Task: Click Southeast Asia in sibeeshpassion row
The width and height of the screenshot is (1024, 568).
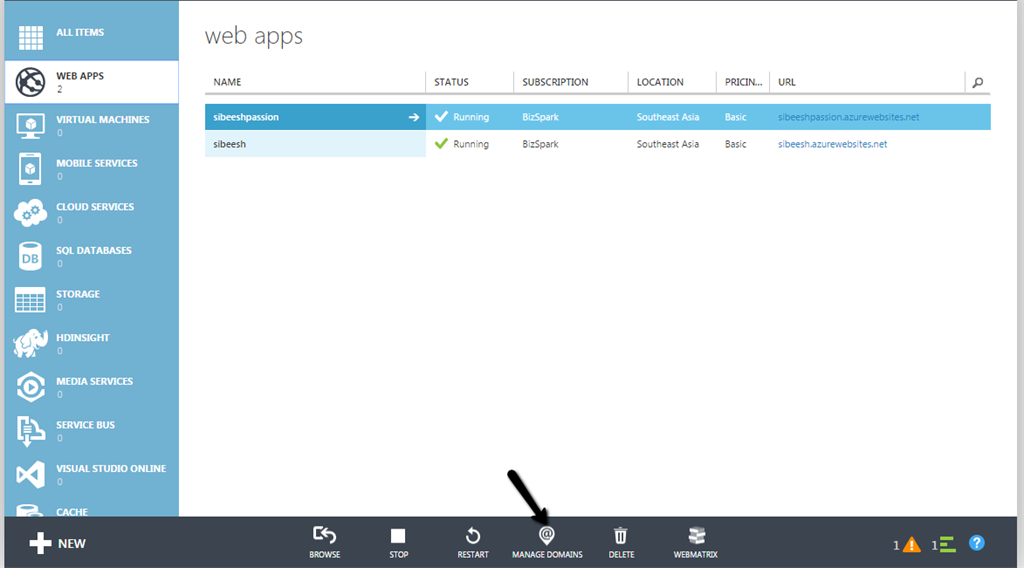Action: pos(667,118)
